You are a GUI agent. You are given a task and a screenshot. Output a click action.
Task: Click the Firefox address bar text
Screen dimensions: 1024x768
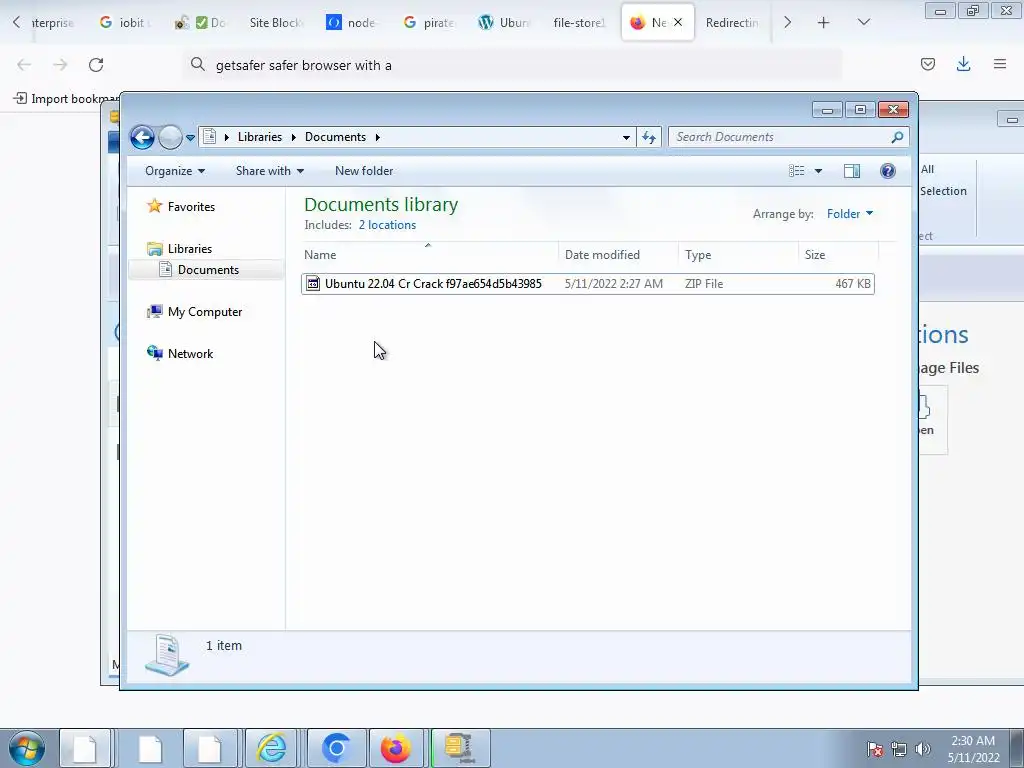pos(304,65)
